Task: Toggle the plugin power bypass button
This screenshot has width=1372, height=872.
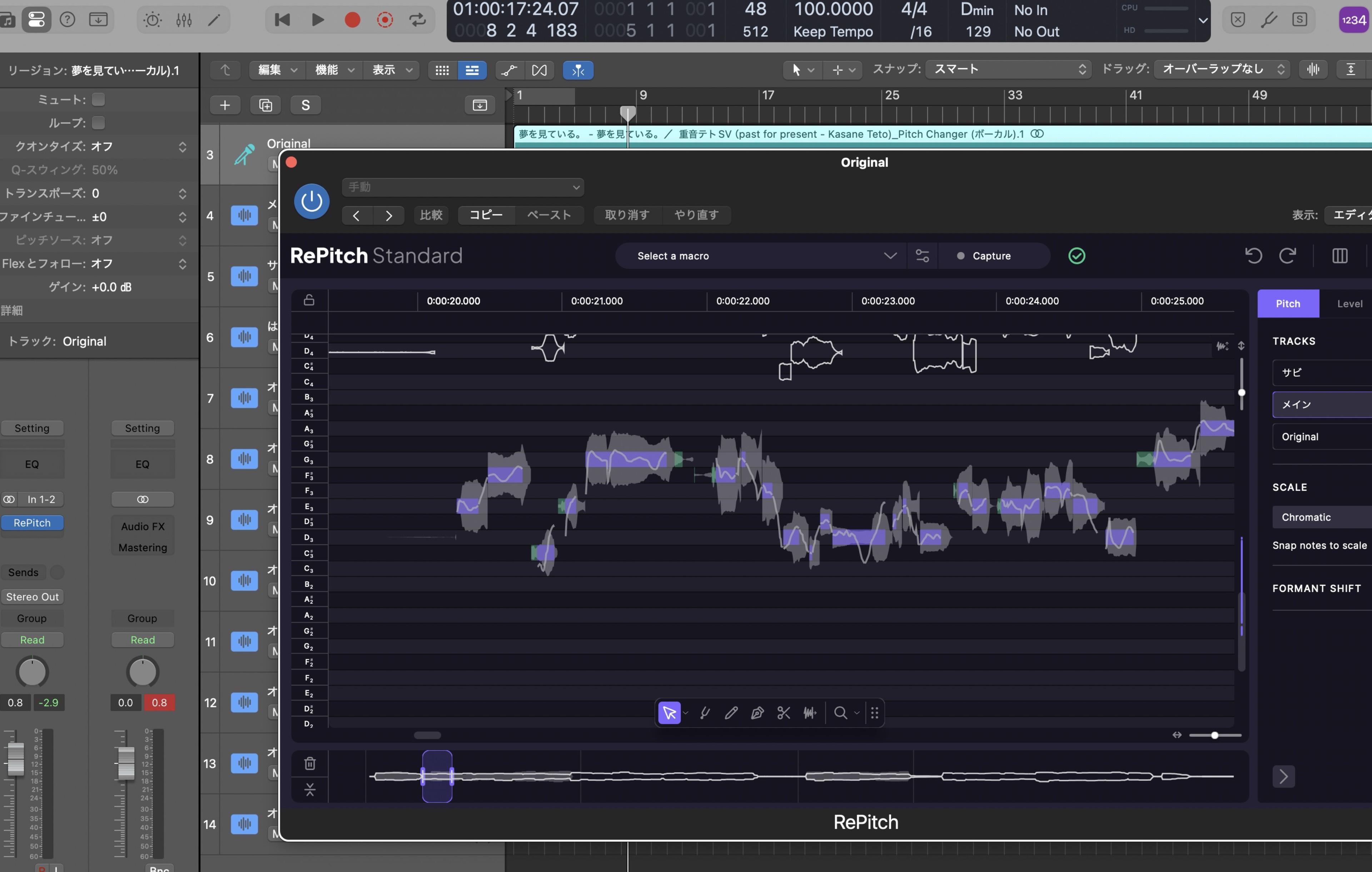Action: pos(311,200)
